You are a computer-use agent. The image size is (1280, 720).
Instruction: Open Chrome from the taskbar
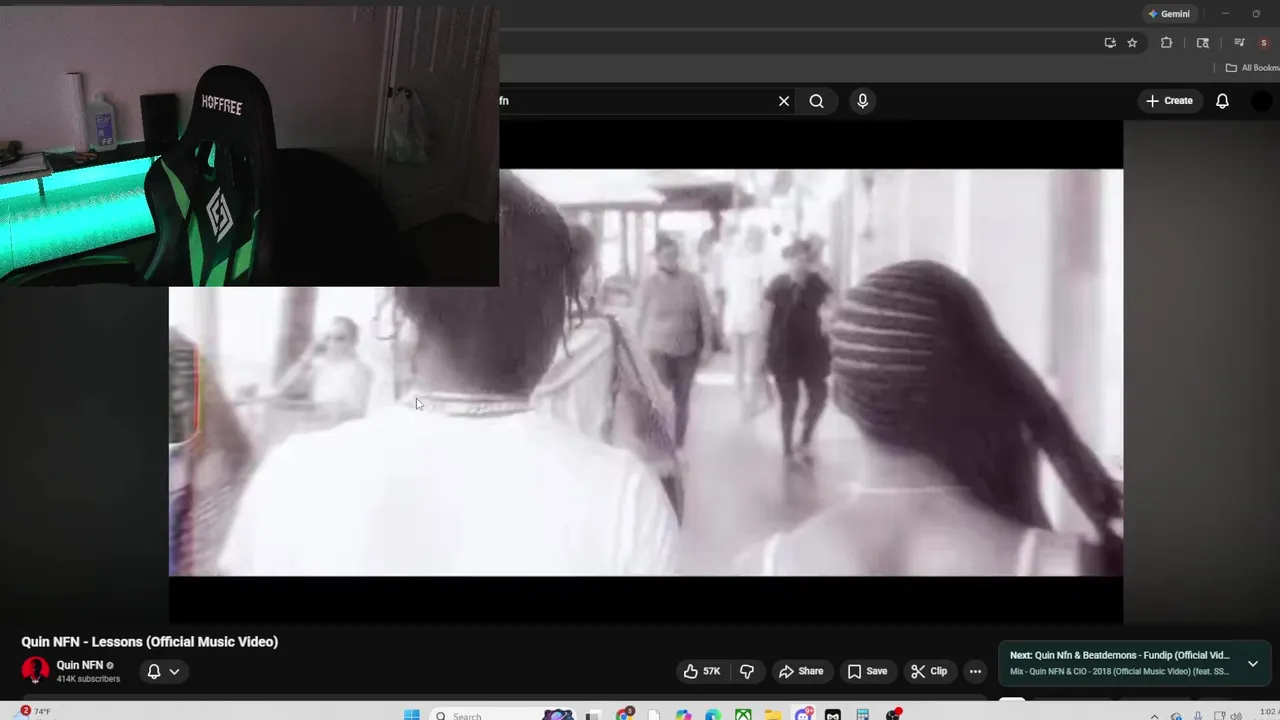pyautogui.click(x=624, y=714)
